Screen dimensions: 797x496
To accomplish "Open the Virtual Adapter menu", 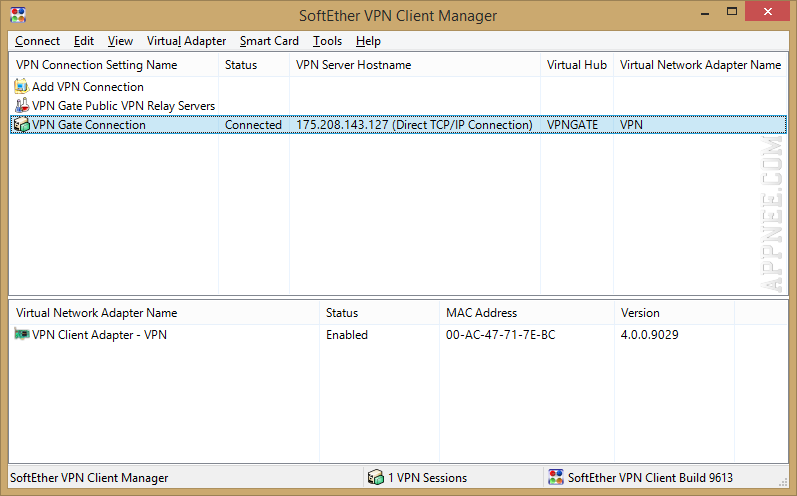I will (186, 41).
